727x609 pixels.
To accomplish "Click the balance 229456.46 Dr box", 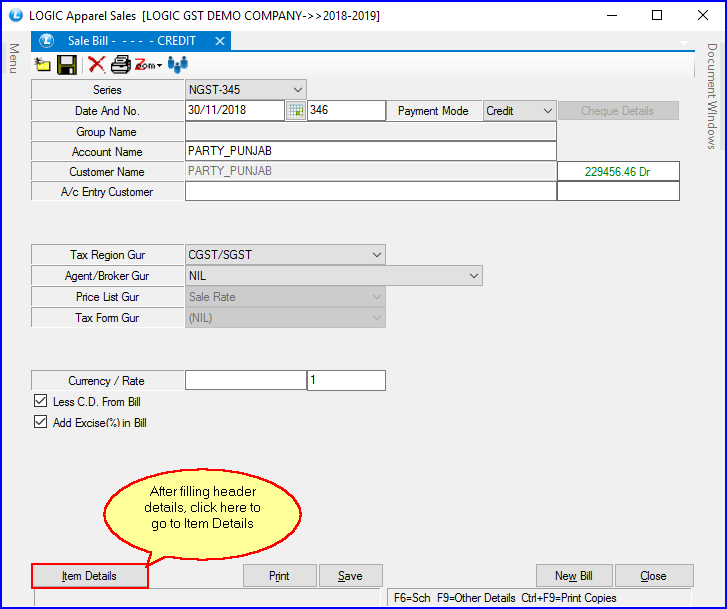I will pos(618,171).
